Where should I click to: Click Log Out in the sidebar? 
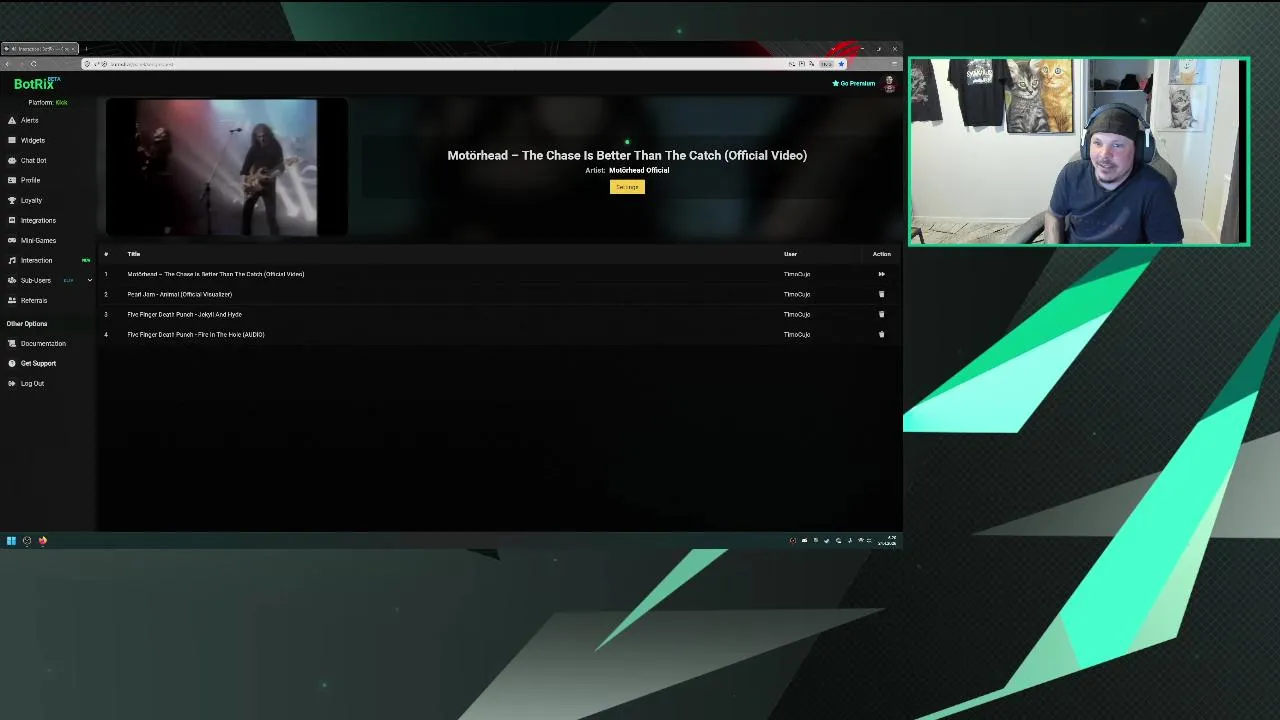pos(32,383)
